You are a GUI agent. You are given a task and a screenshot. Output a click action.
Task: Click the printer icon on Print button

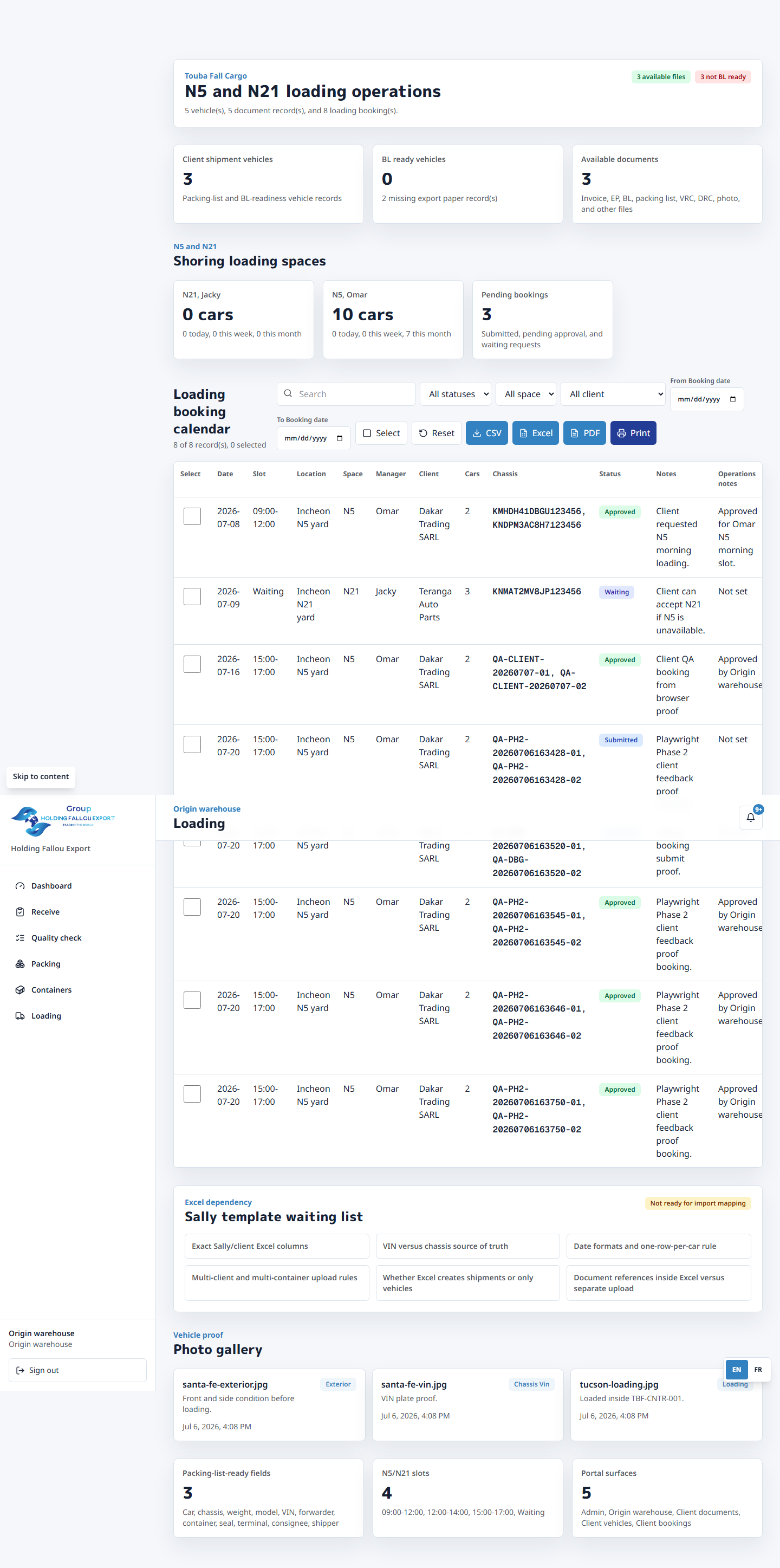pyautogui.click(x=621, y=433)
